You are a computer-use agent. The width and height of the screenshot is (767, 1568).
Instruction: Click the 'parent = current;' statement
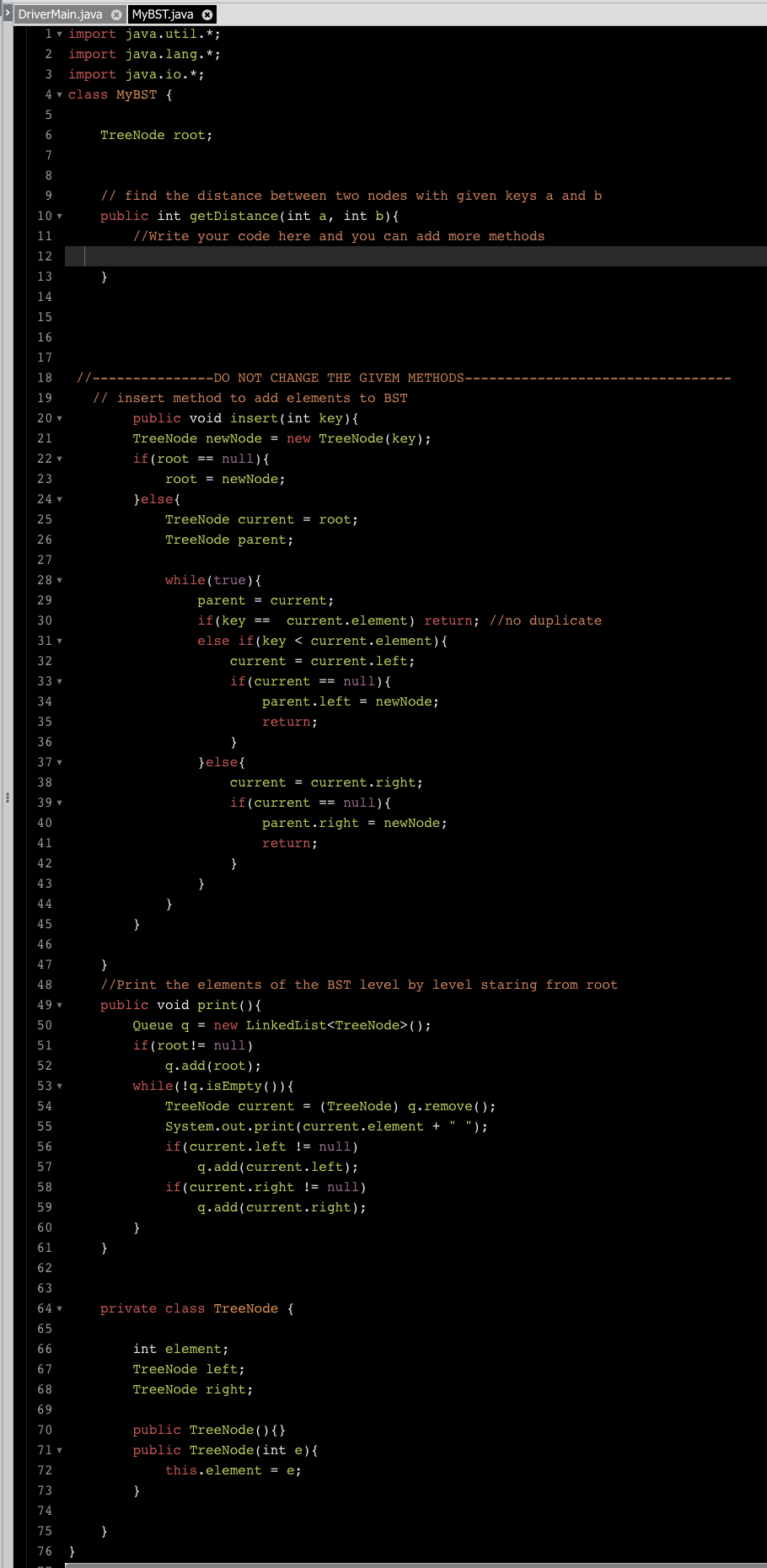tap(265, 600)
